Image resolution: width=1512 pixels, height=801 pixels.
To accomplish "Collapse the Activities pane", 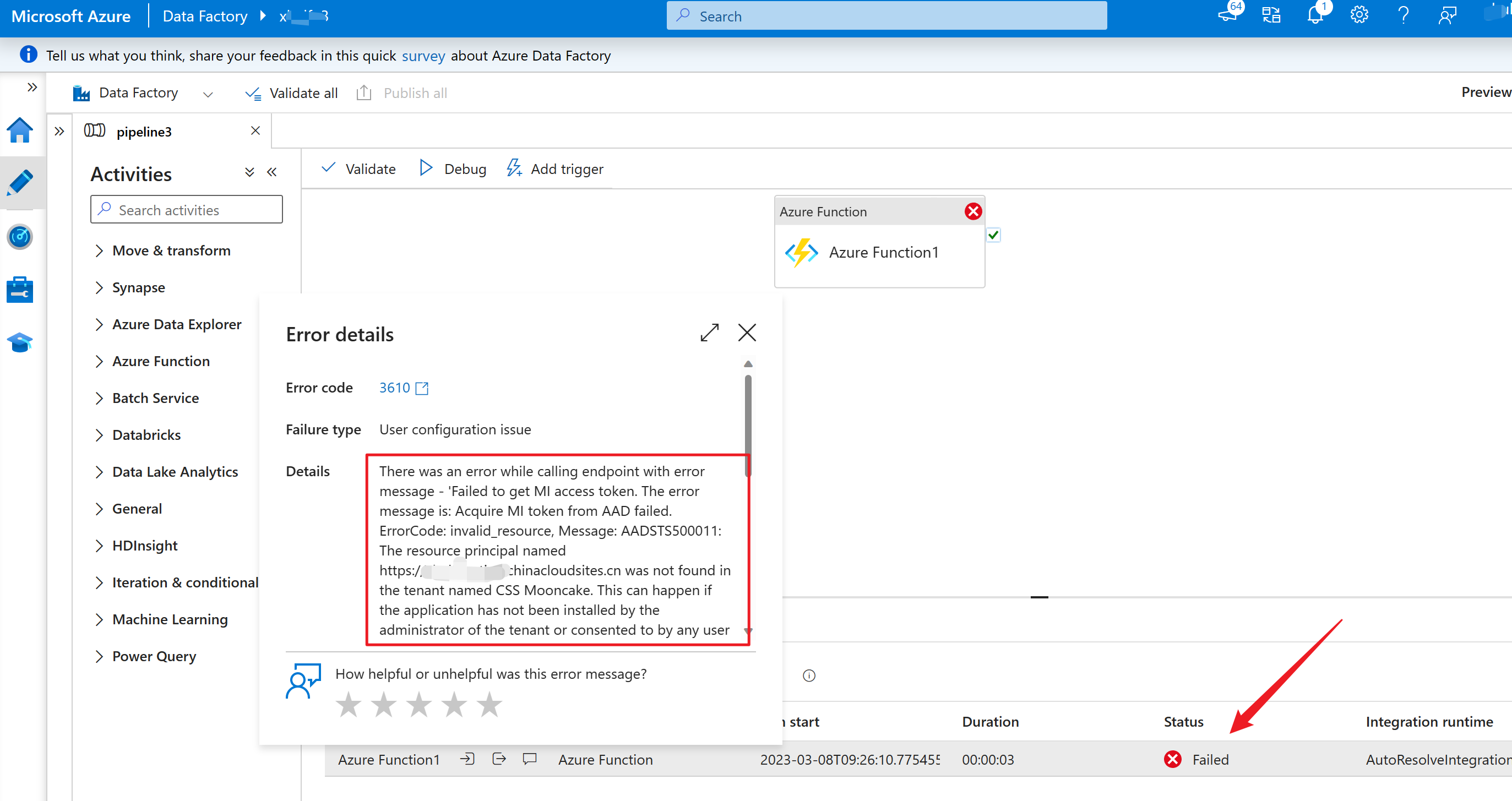I will (x=272, y=172).
